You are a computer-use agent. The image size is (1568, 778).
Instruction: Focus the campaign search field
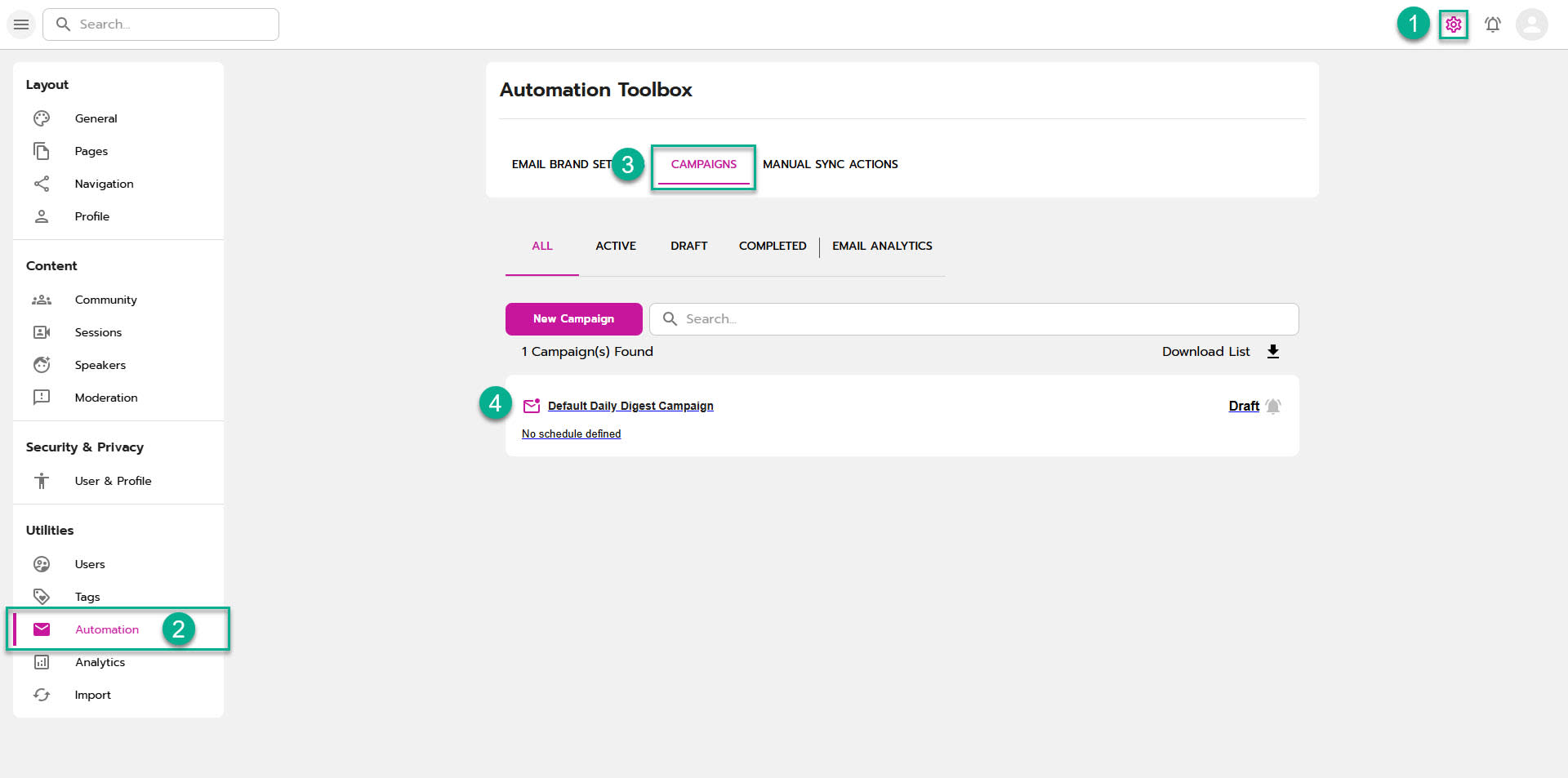click(980, 319)
